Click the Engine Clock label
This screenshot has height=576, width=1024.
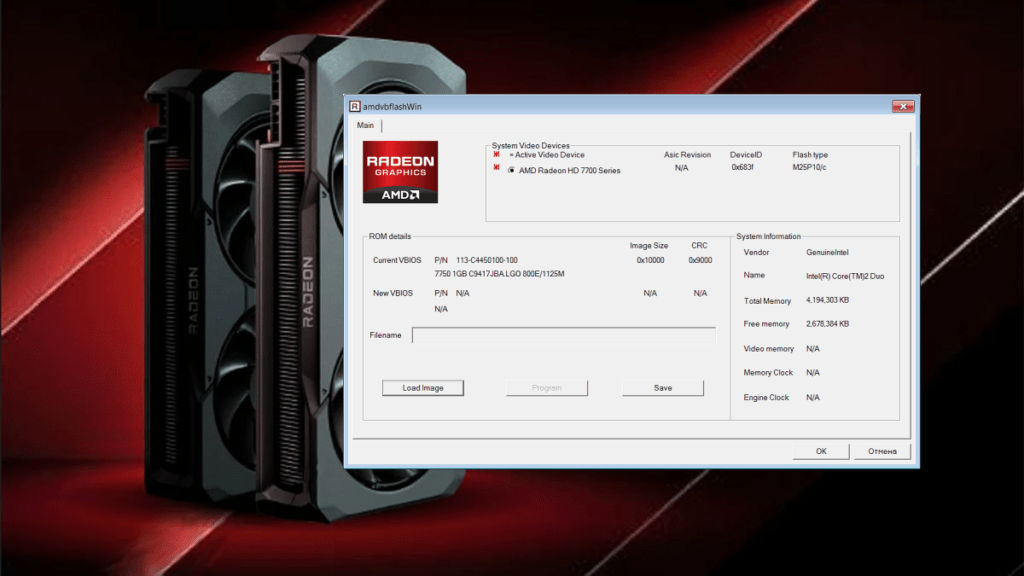766,397
